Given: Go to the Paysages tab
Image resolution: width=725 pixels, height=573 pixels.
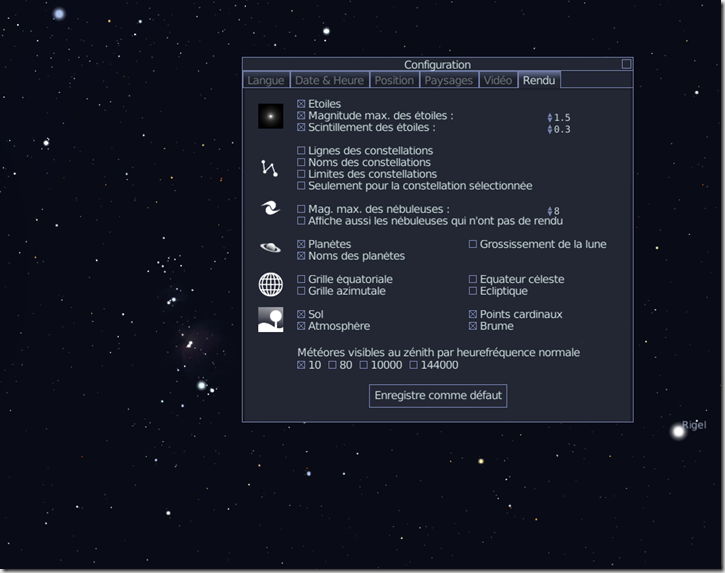Looking at the screenshot, I should coord(448,80).
